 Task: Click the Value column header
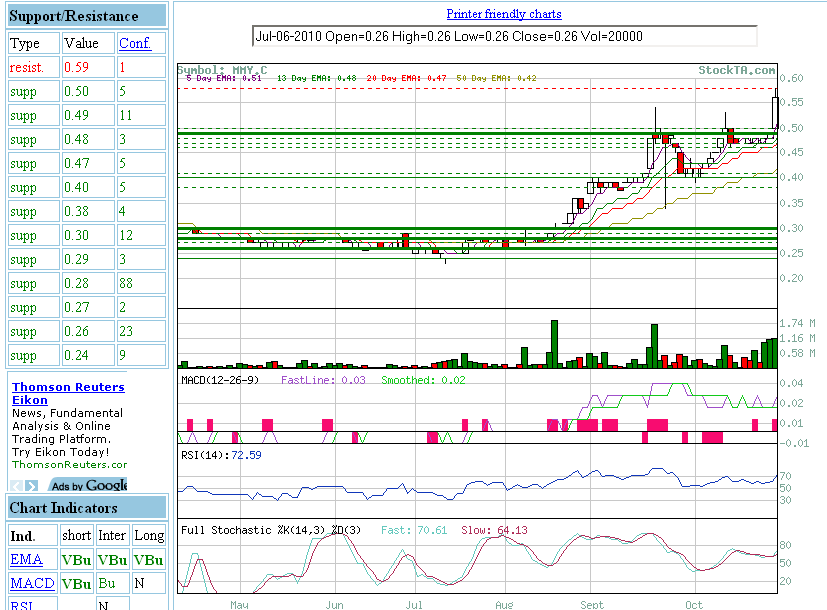point(88,43)
